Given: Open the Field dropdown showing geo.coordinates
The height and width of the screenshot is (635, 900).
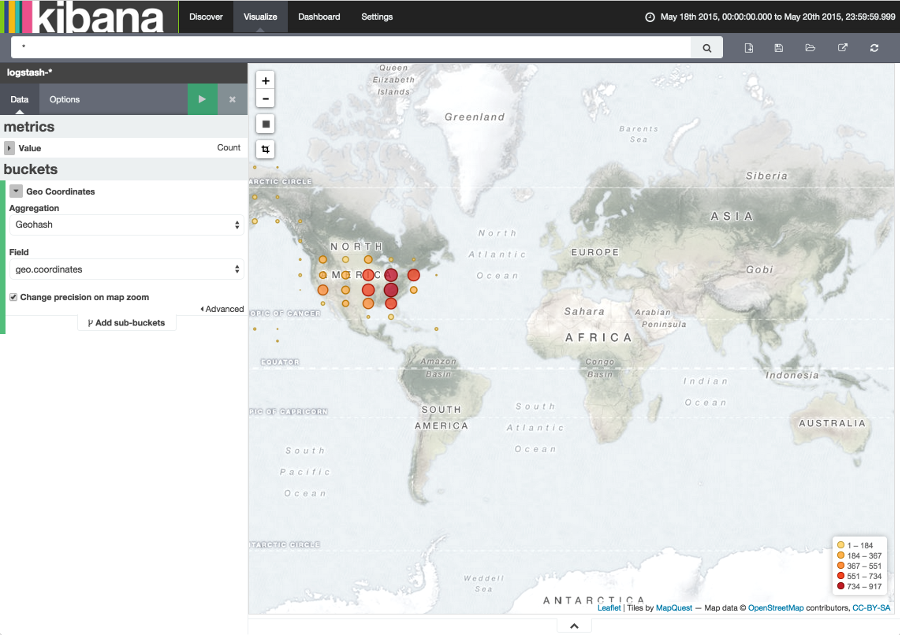Looking at the screenshot, I should tap(124, 268).
